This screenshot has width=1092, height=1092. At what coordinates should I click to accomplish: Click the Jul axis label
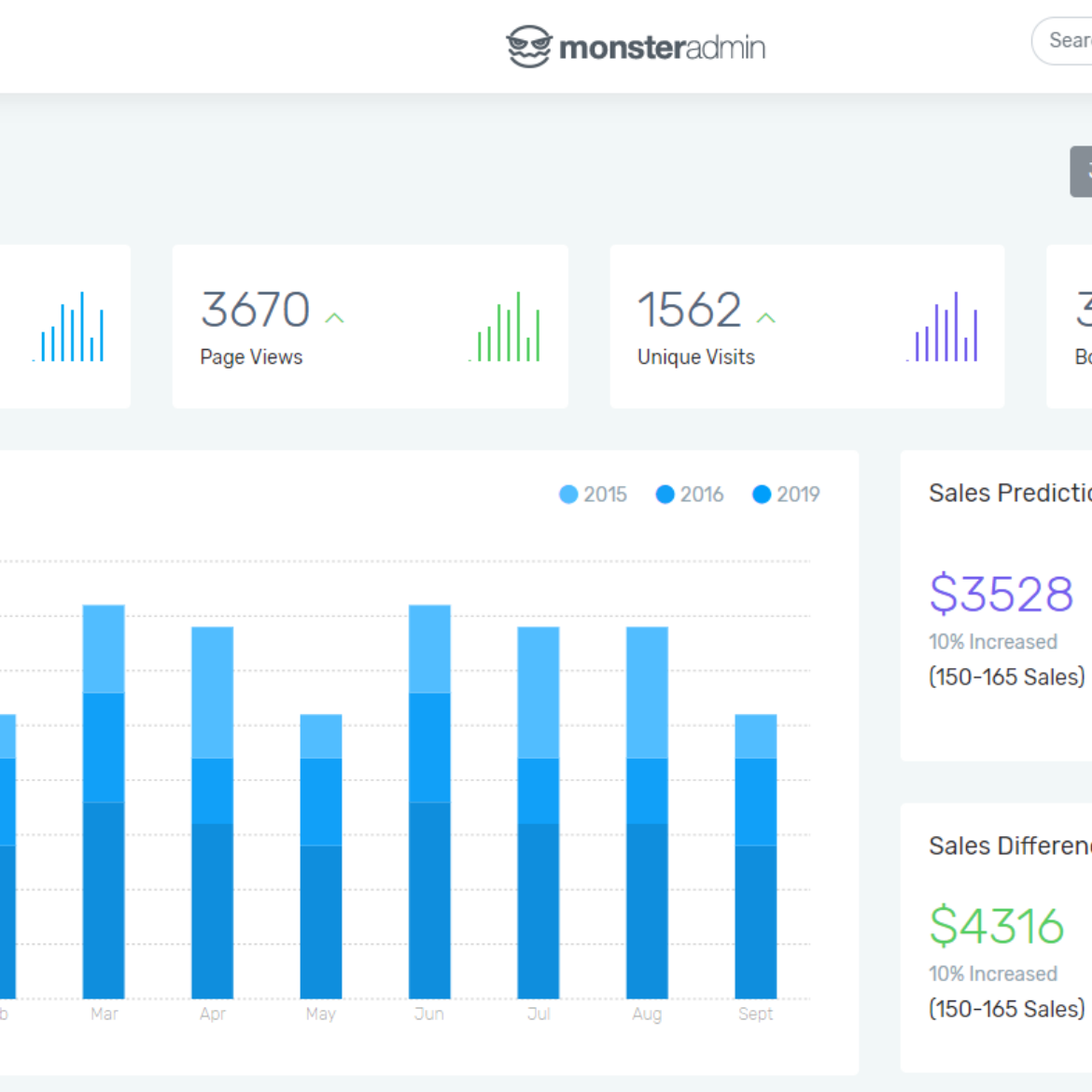point(539,1014)
